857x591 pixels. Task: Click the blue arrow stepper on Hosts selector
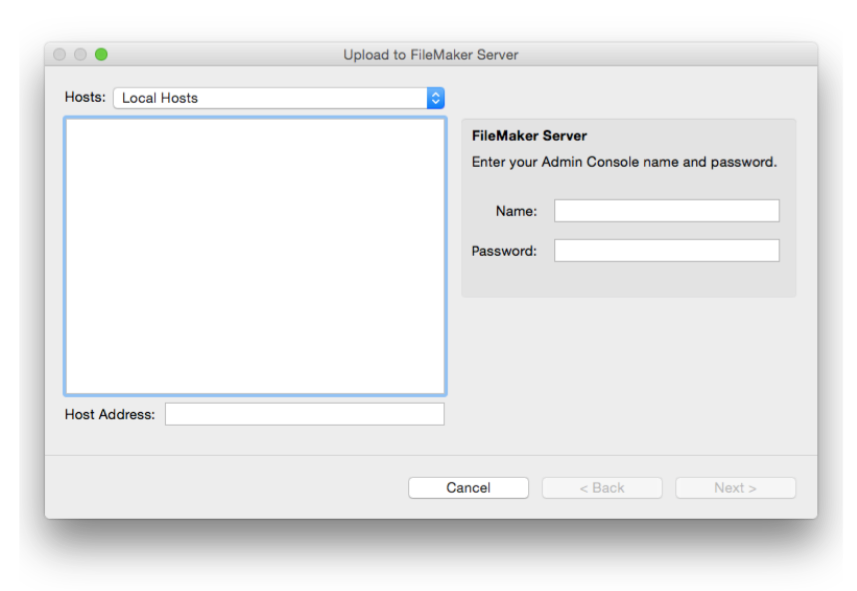tap(435, 98)
